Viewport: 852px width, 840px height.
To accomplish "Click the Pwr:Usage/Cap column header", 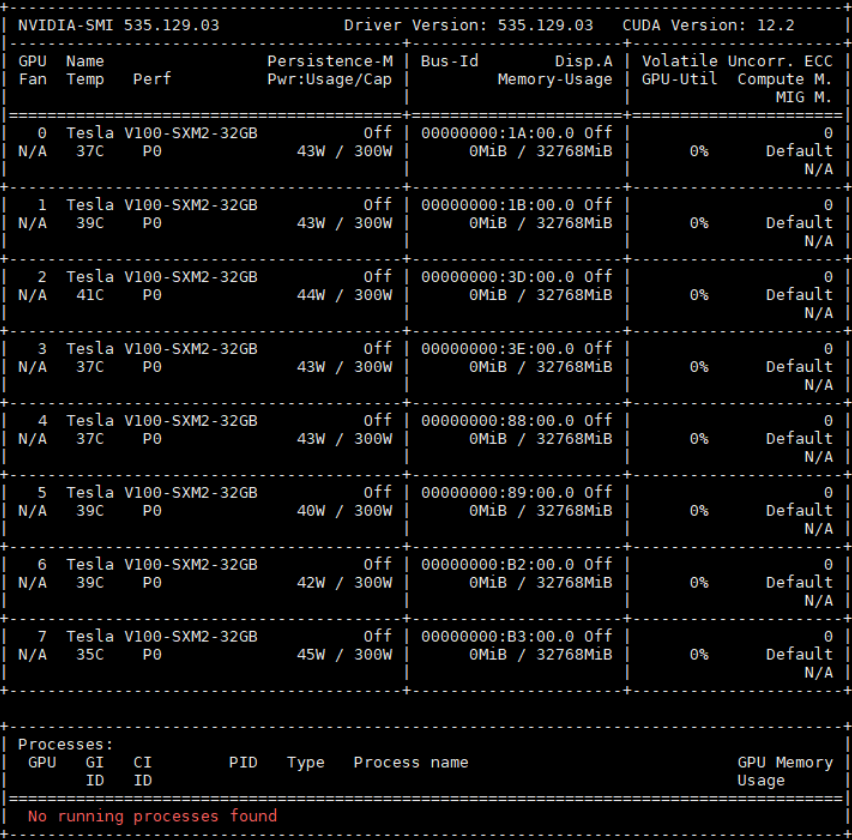I will pos(329,79).
